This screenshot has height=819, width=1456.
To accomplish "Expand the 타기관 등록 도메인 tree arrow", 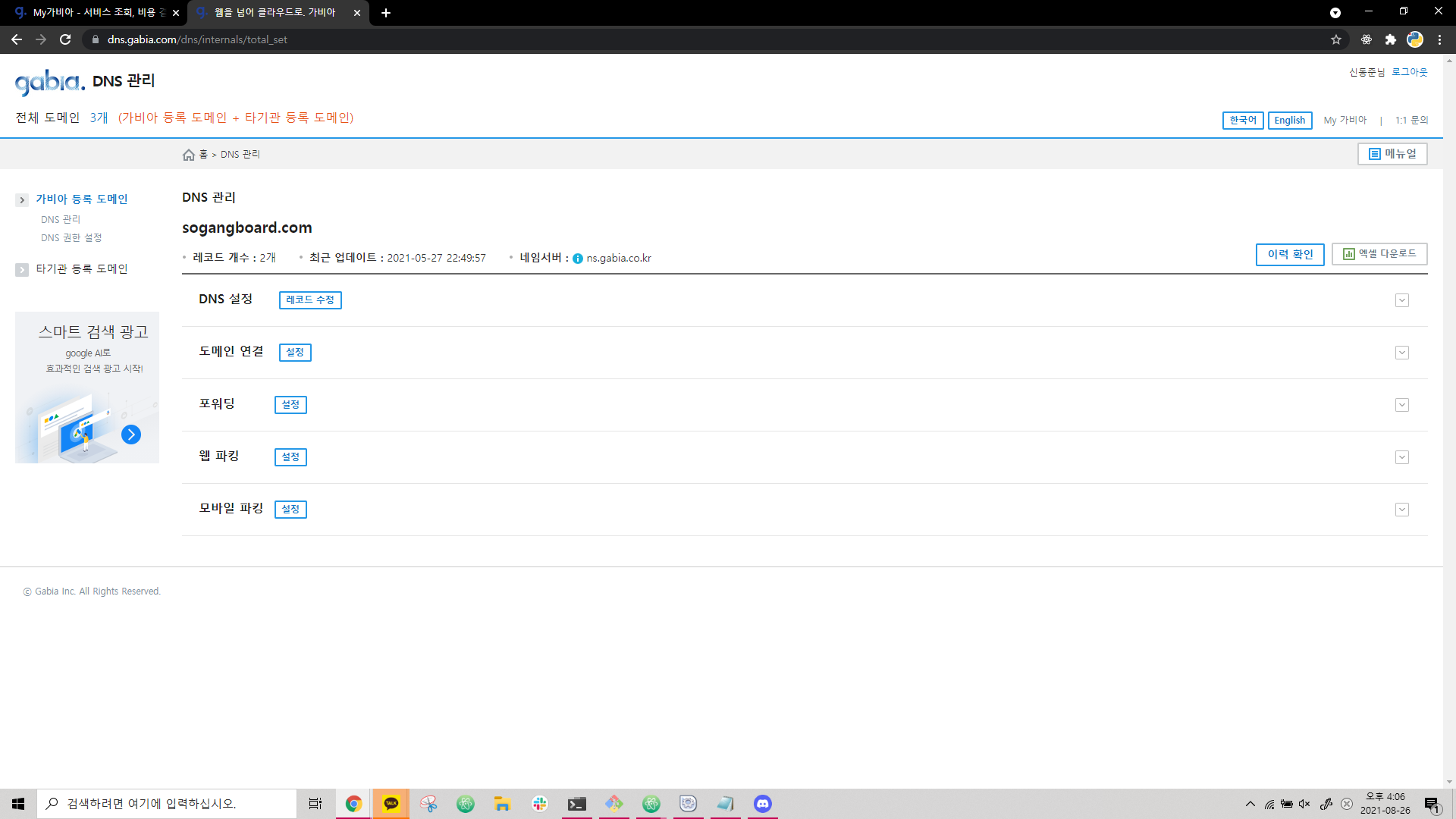I will [x=22, y=270].
